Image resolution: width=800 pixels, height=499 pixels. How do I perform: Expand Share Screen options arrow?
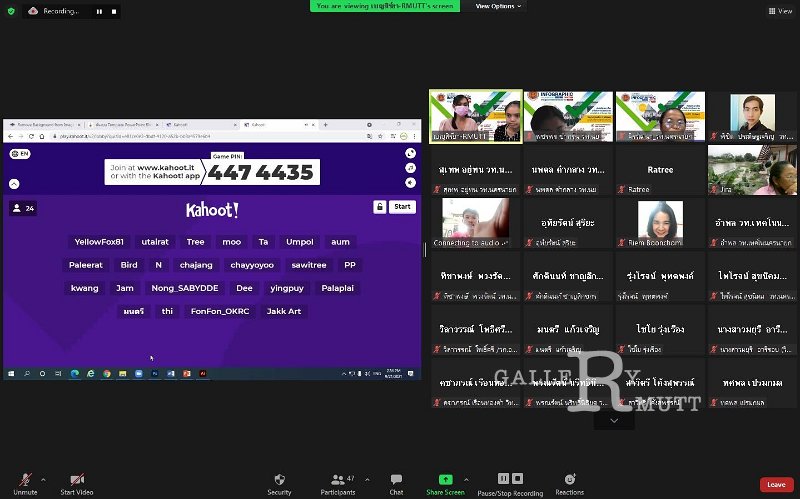(x=466, y=480)
